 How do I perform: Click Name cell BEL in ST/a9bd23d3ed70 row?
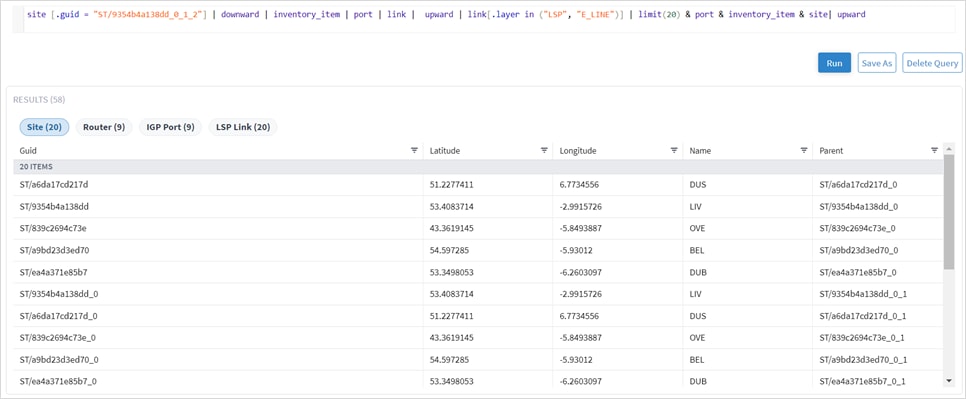(x=697, y=251)
